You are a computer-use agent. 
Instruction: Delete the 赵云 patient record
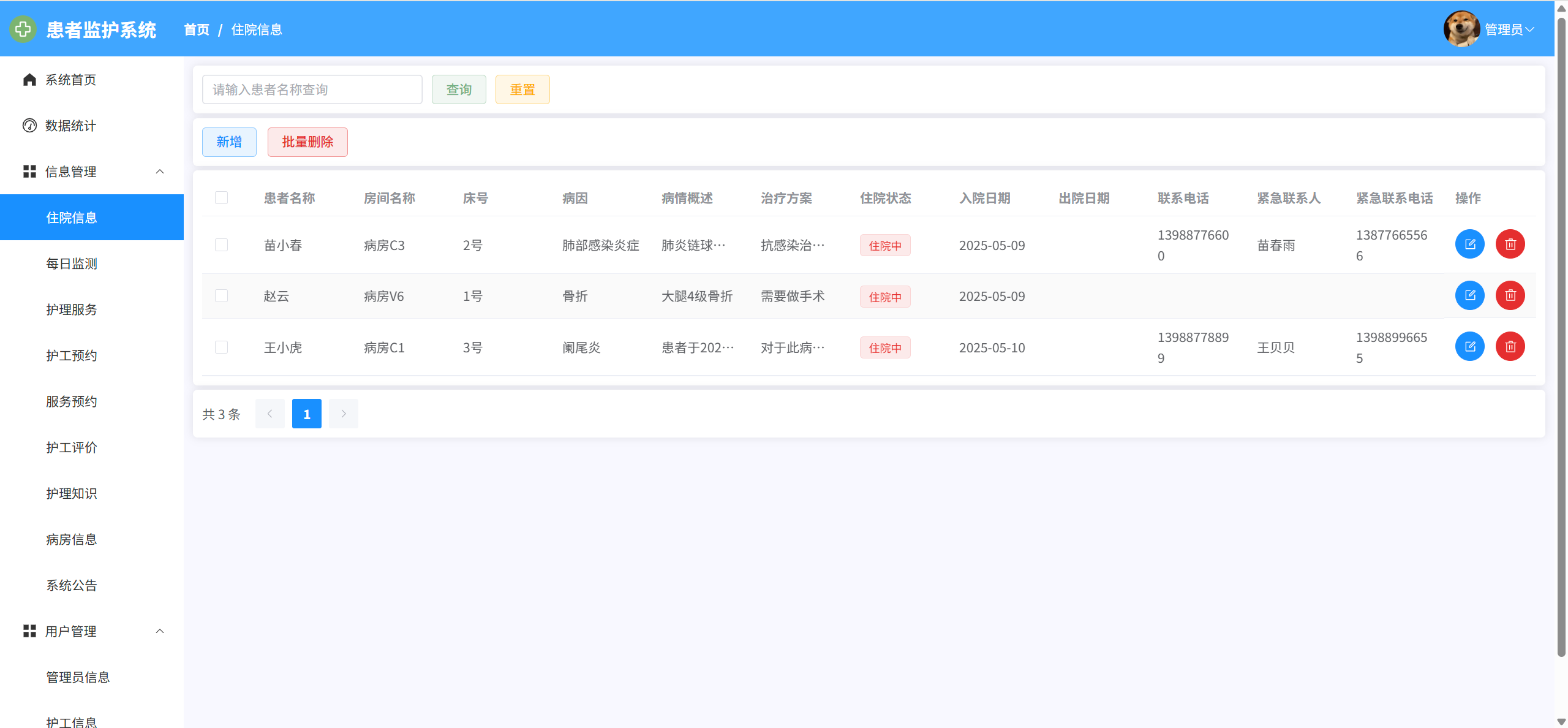1510,296
